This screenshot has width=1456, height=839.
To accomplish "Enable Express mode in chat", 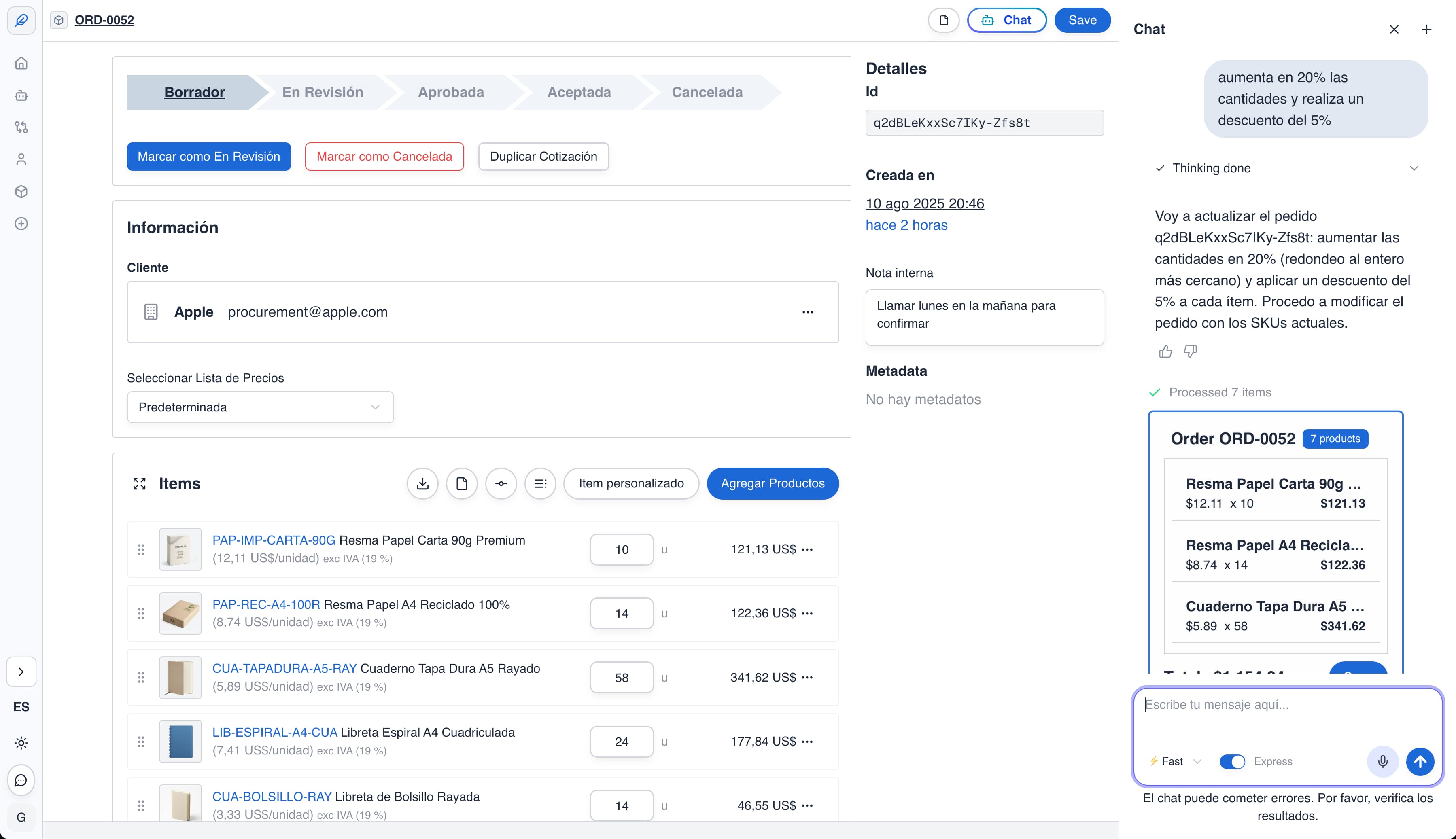I will 1232,761.
